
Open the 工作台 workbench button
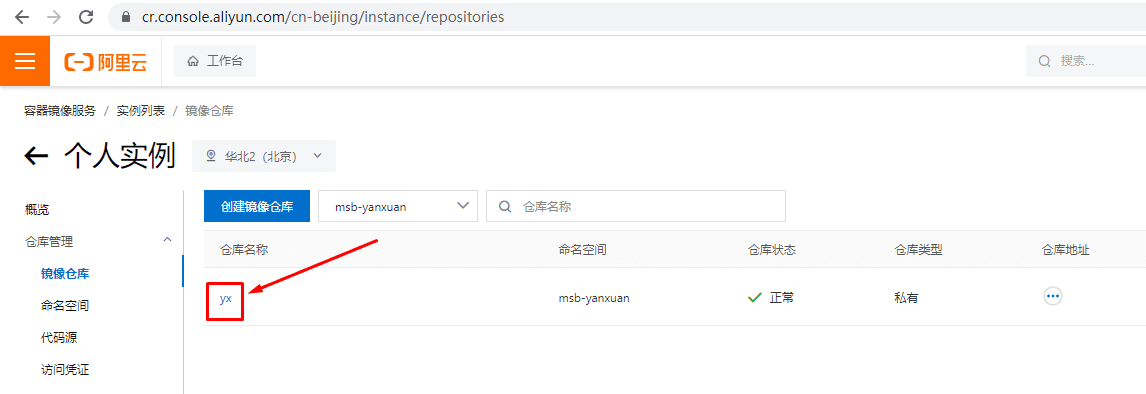click(215, 61)
